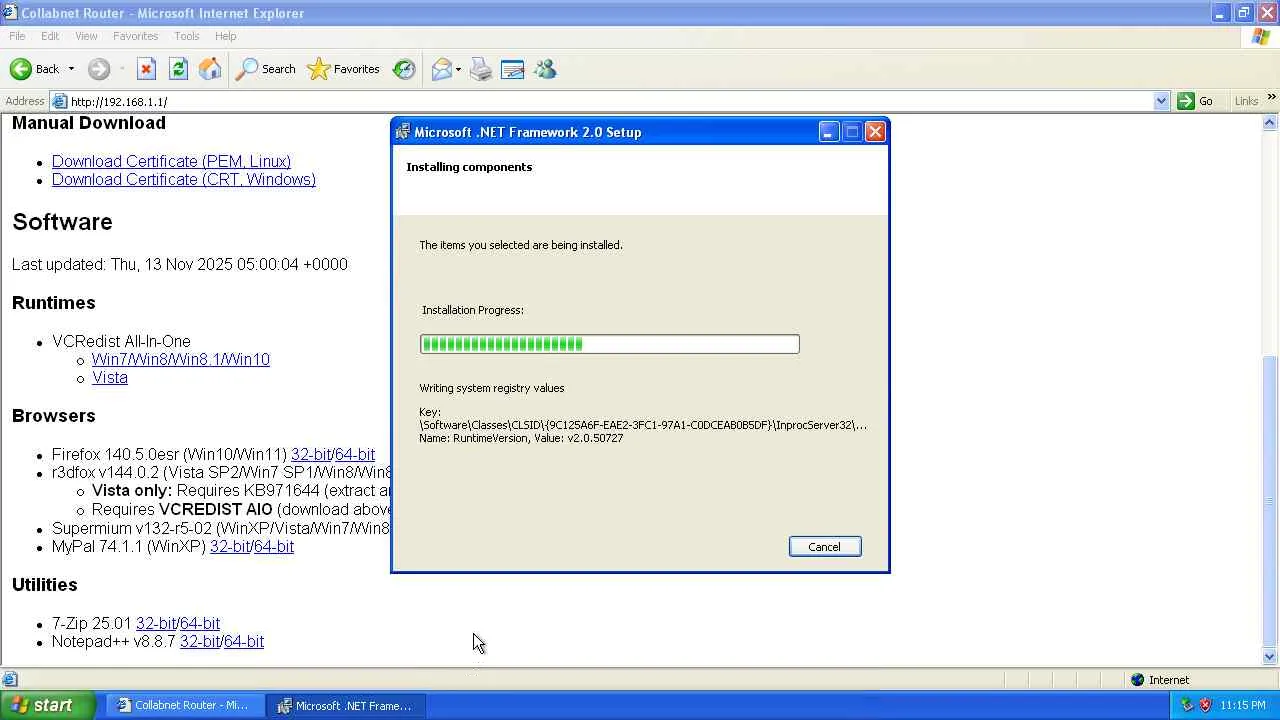
Task: Click the Forward arrow button
Action: point(98,69)
